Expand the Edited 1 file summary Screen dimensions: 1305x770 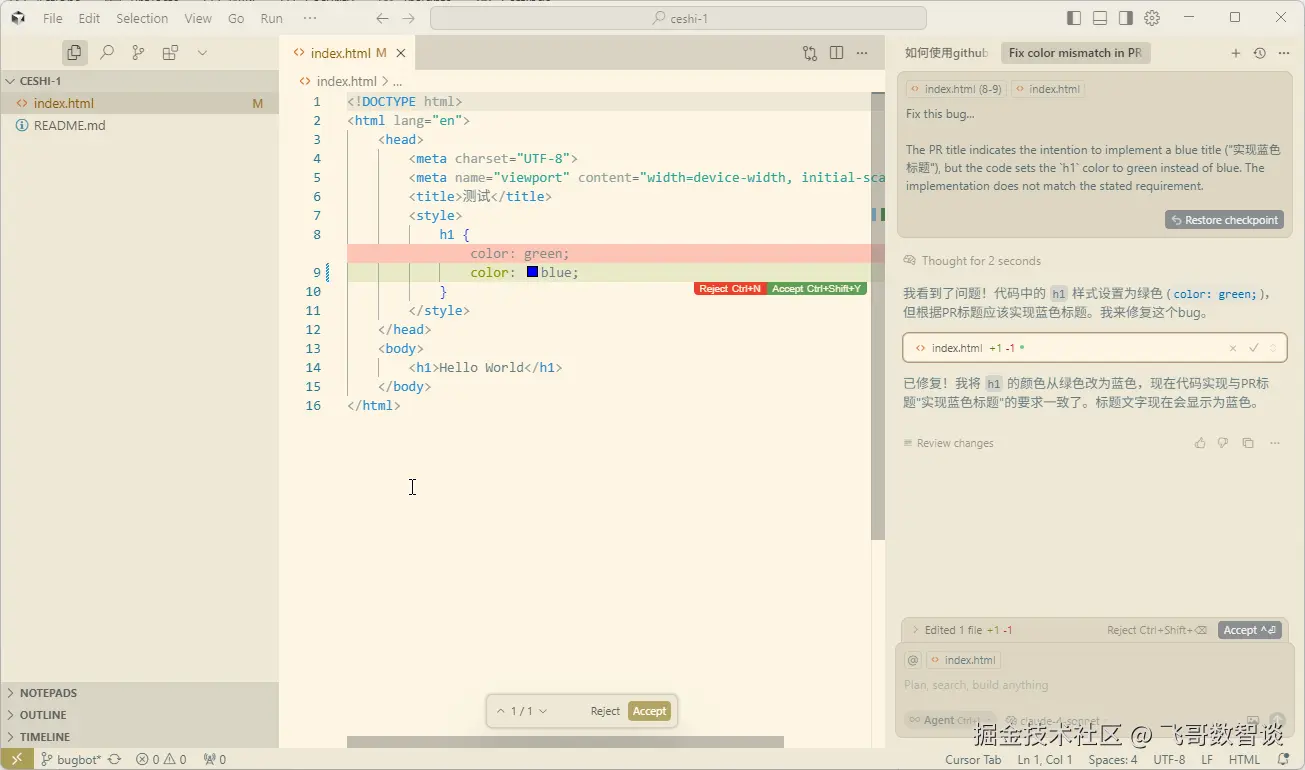(x=962, y=630)
